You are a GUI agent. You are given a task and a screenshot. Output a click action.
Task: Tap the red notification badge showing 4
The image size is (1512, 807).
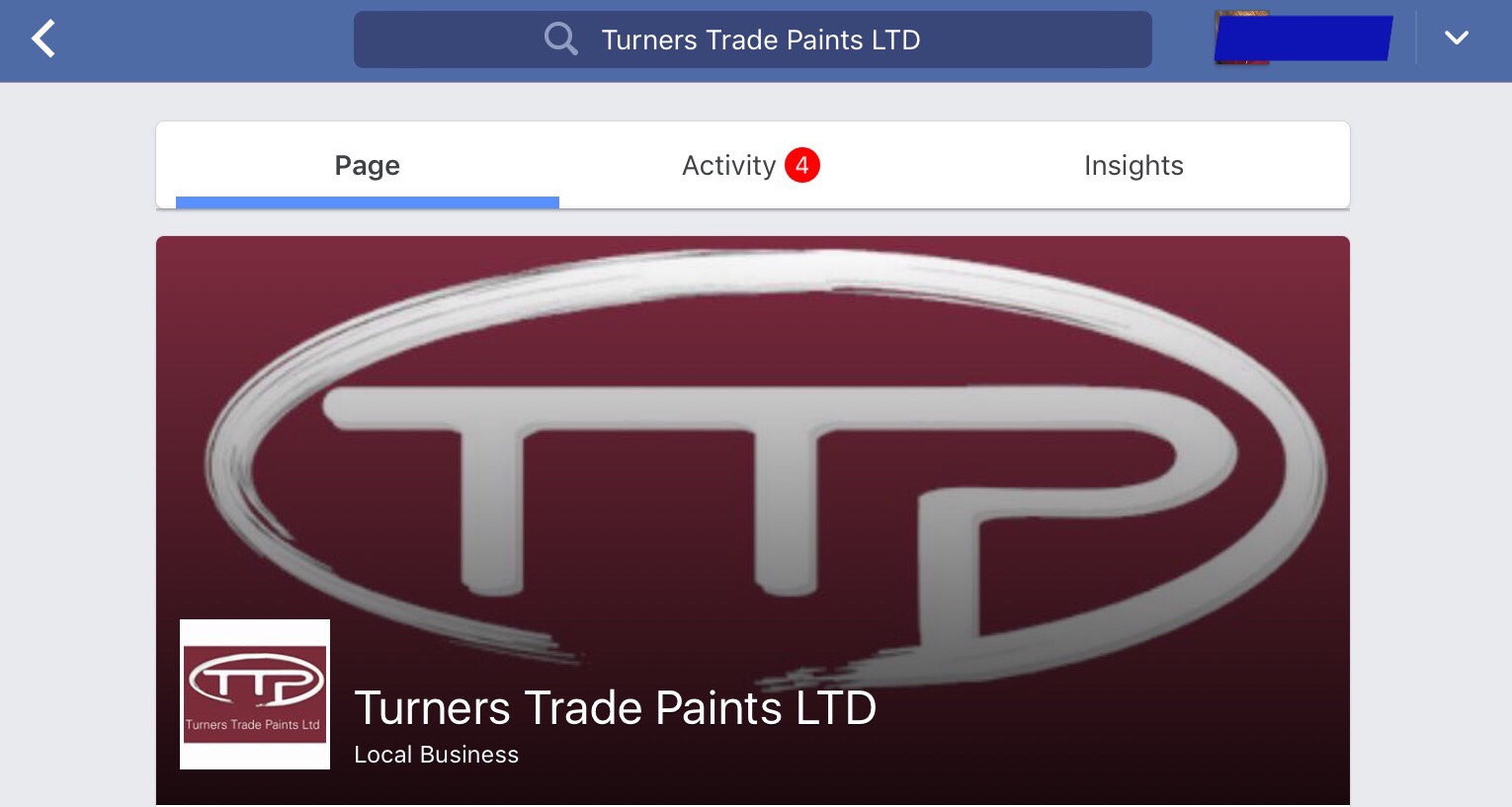pos(801,165)
